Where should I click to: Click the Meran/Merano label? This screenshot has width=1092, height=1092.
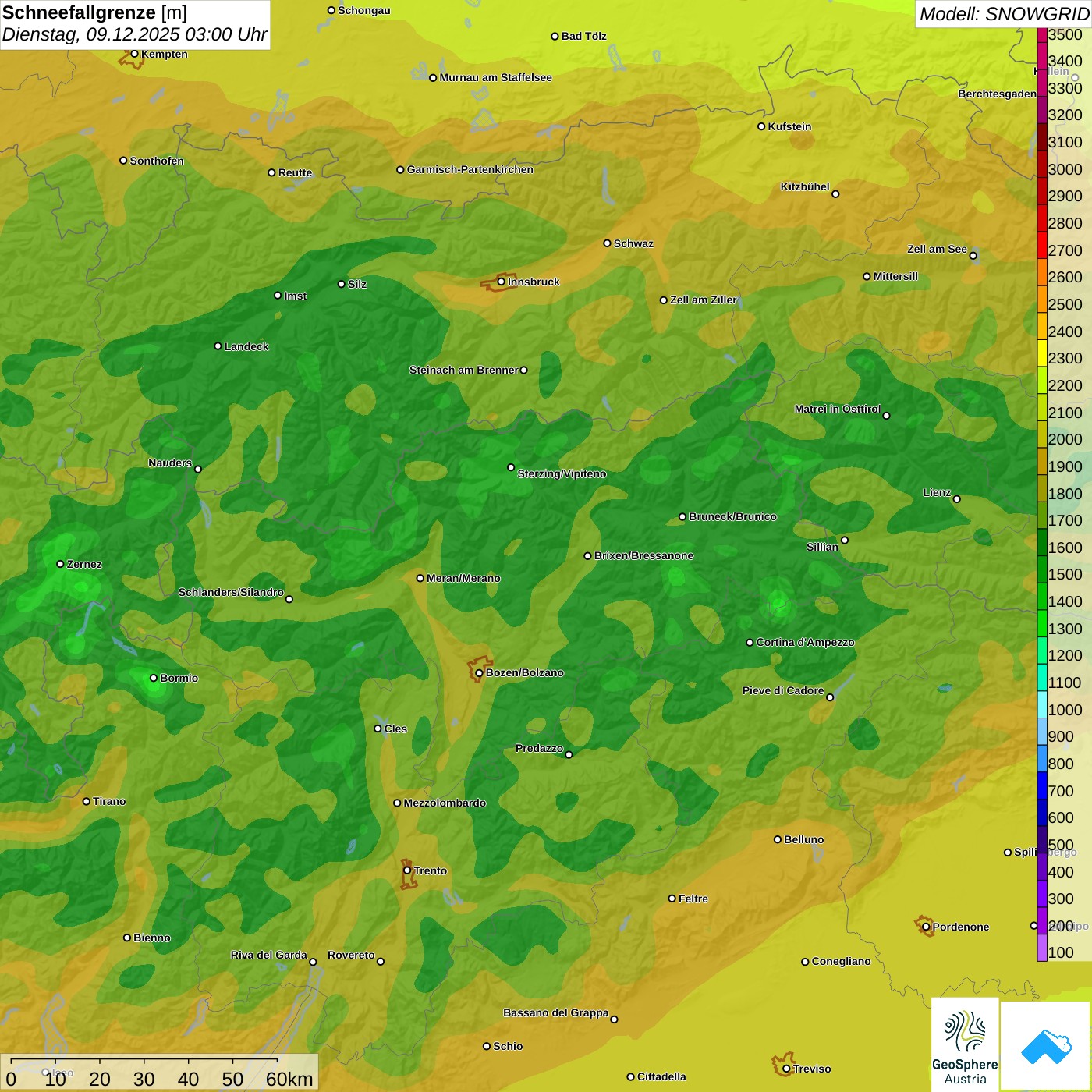[463, 578]
